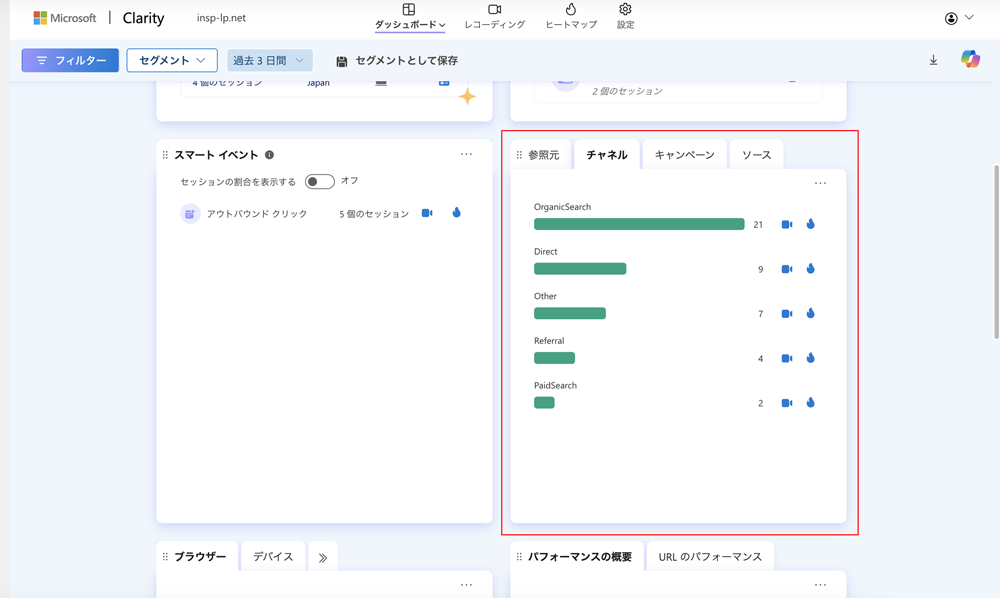Click the download icon in filter bar
This screenshot has width=1000, height=598.
[x=933, y=60]
